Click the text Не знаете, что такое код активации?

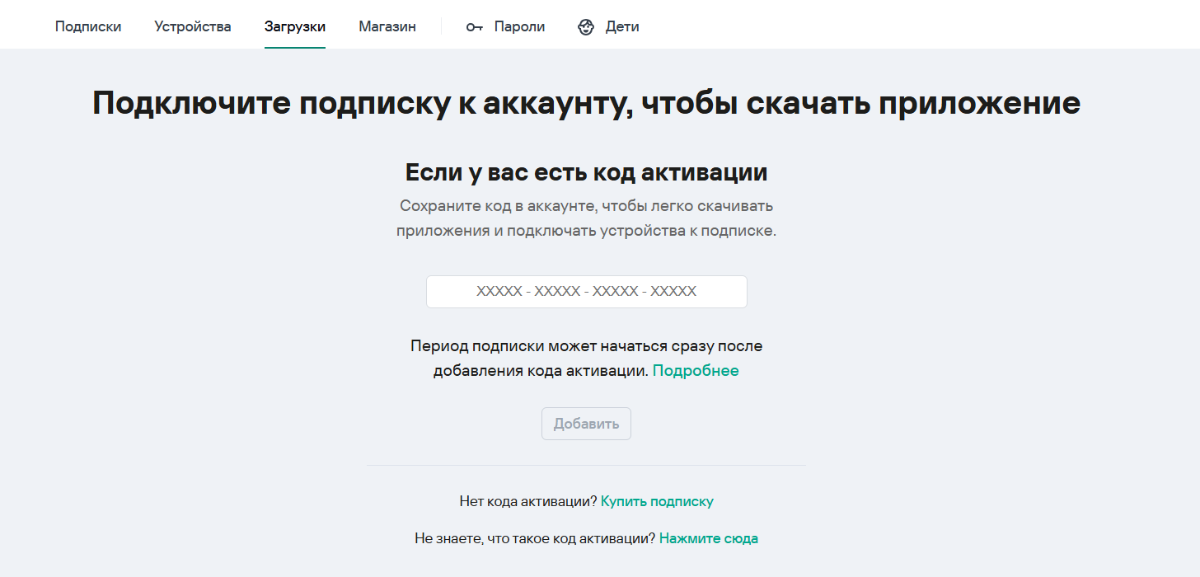point(535,538)
